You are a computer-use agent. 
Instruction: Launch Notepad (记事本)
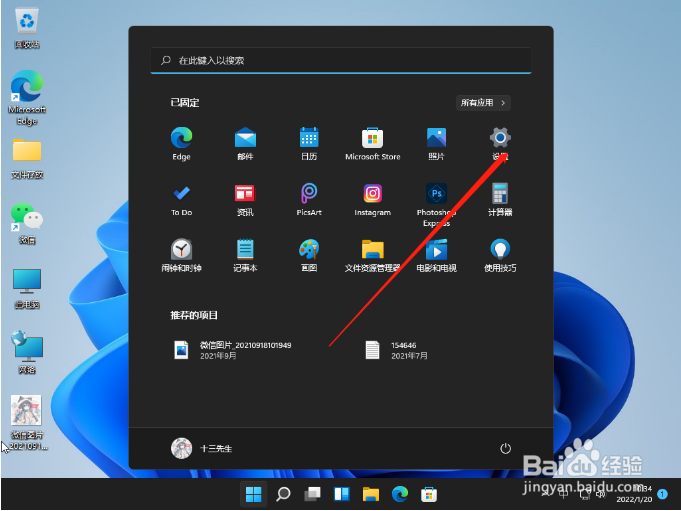click(x=245, y=255)
